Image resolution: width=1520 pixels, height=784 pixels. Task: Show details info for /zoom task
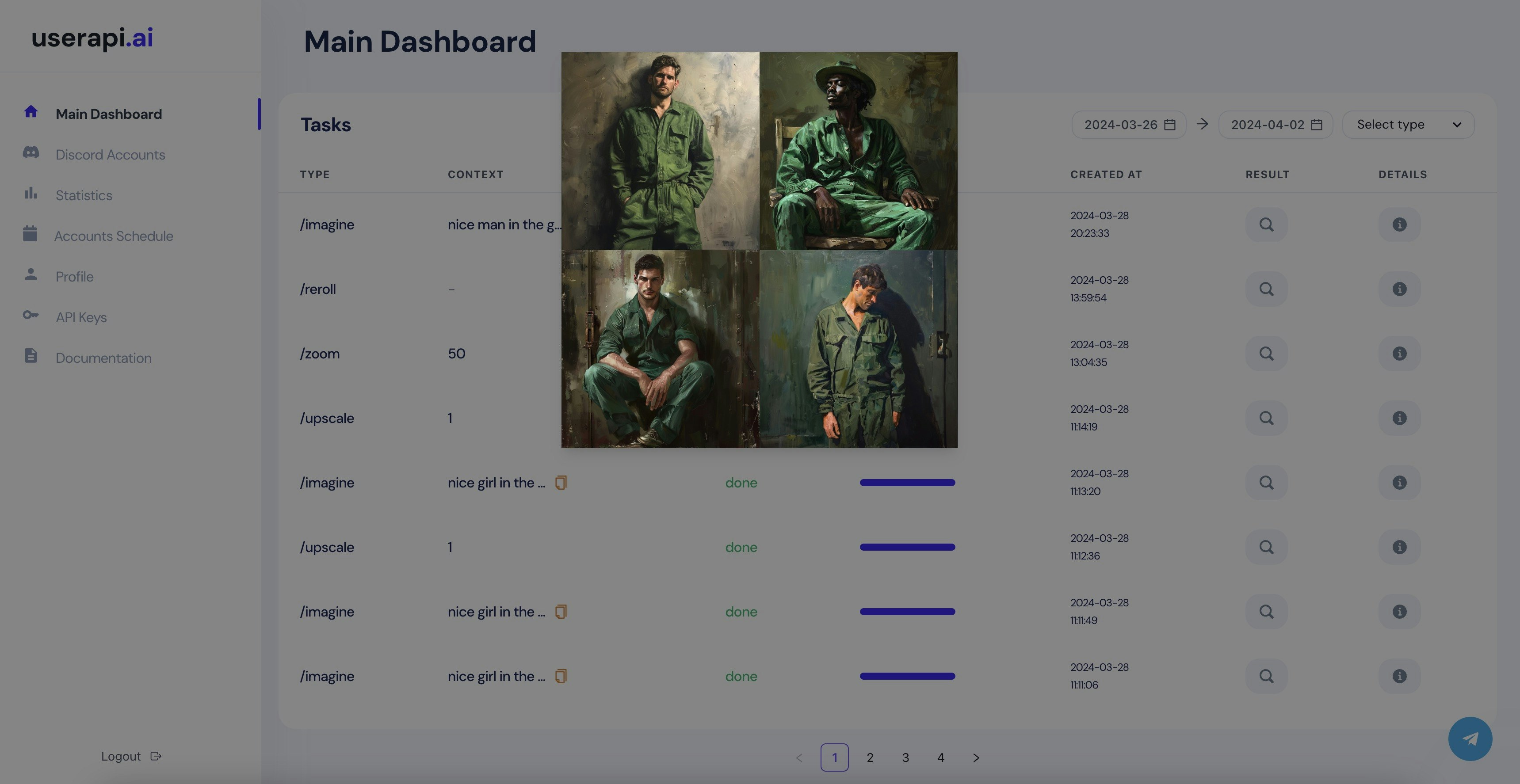pyautogui.click(x=1399, y=354)
